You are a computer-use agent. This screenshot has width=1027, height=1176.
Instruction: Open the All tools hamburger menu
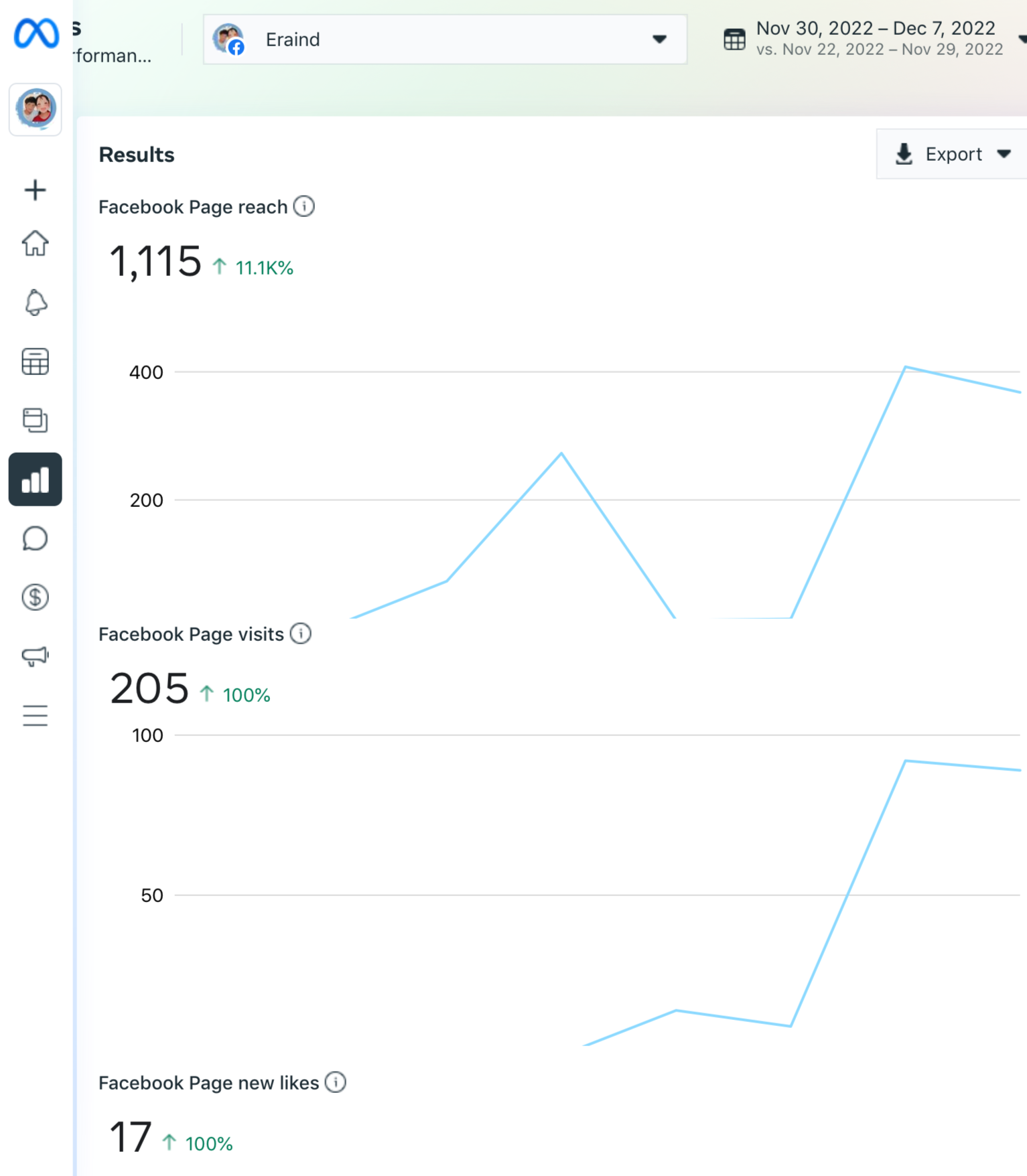pyautogui.click(x=36, y=715)
